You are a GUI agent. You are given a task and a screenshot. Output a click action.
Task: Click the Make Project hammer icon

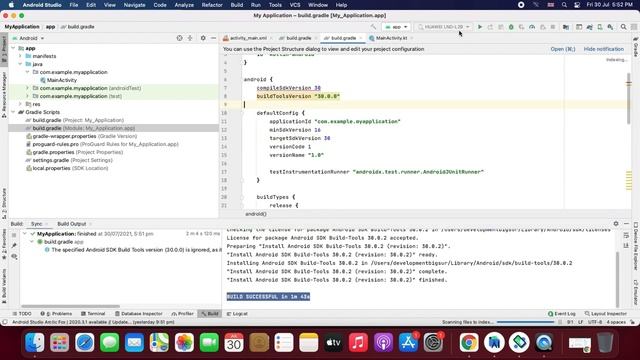[x=373, y=27]
